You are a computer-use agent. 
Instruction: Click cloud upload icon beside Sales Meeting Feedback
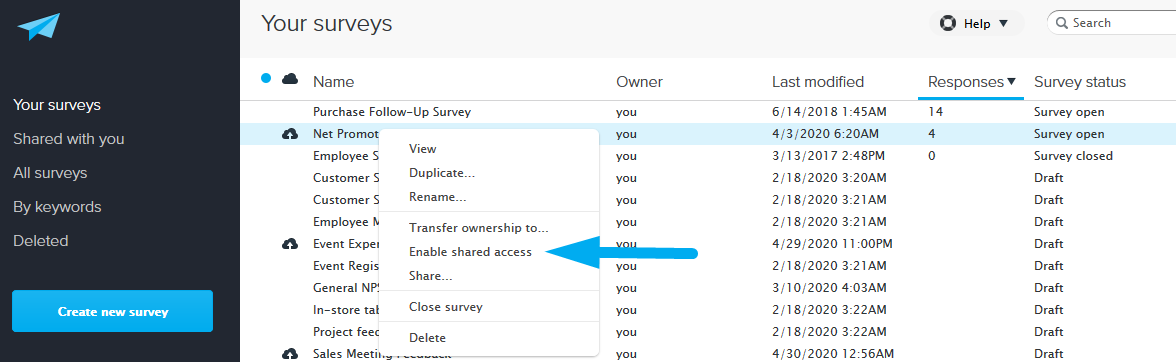pos(290,353)
